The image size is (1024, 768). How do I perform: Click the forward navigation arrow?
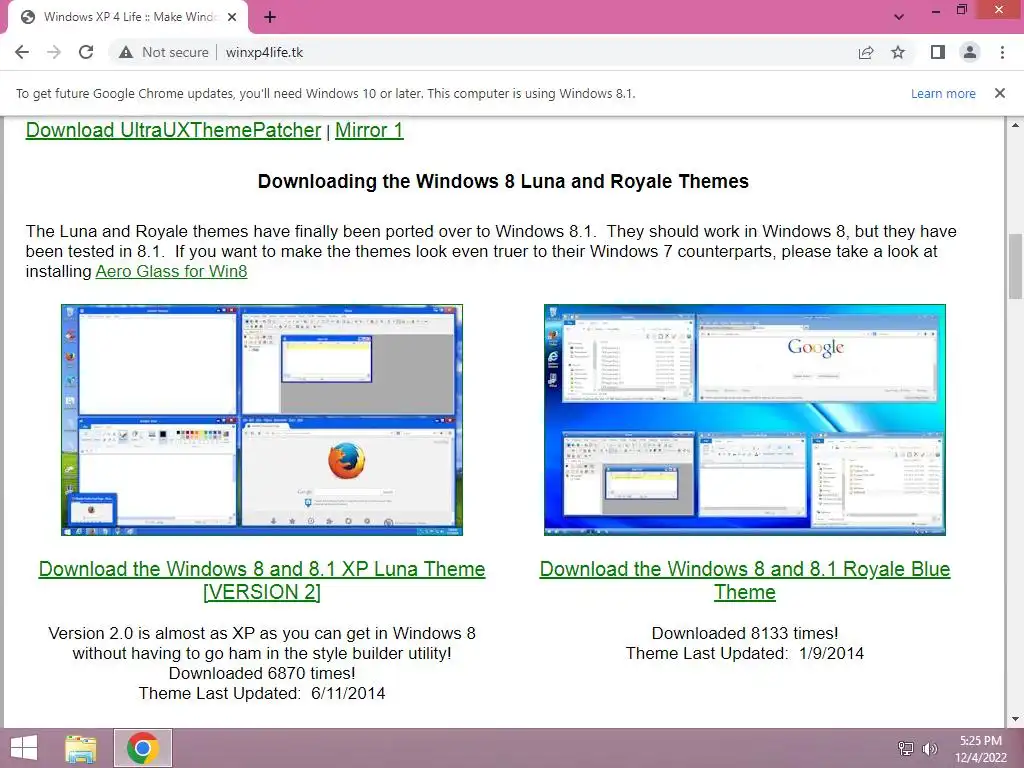54,52
